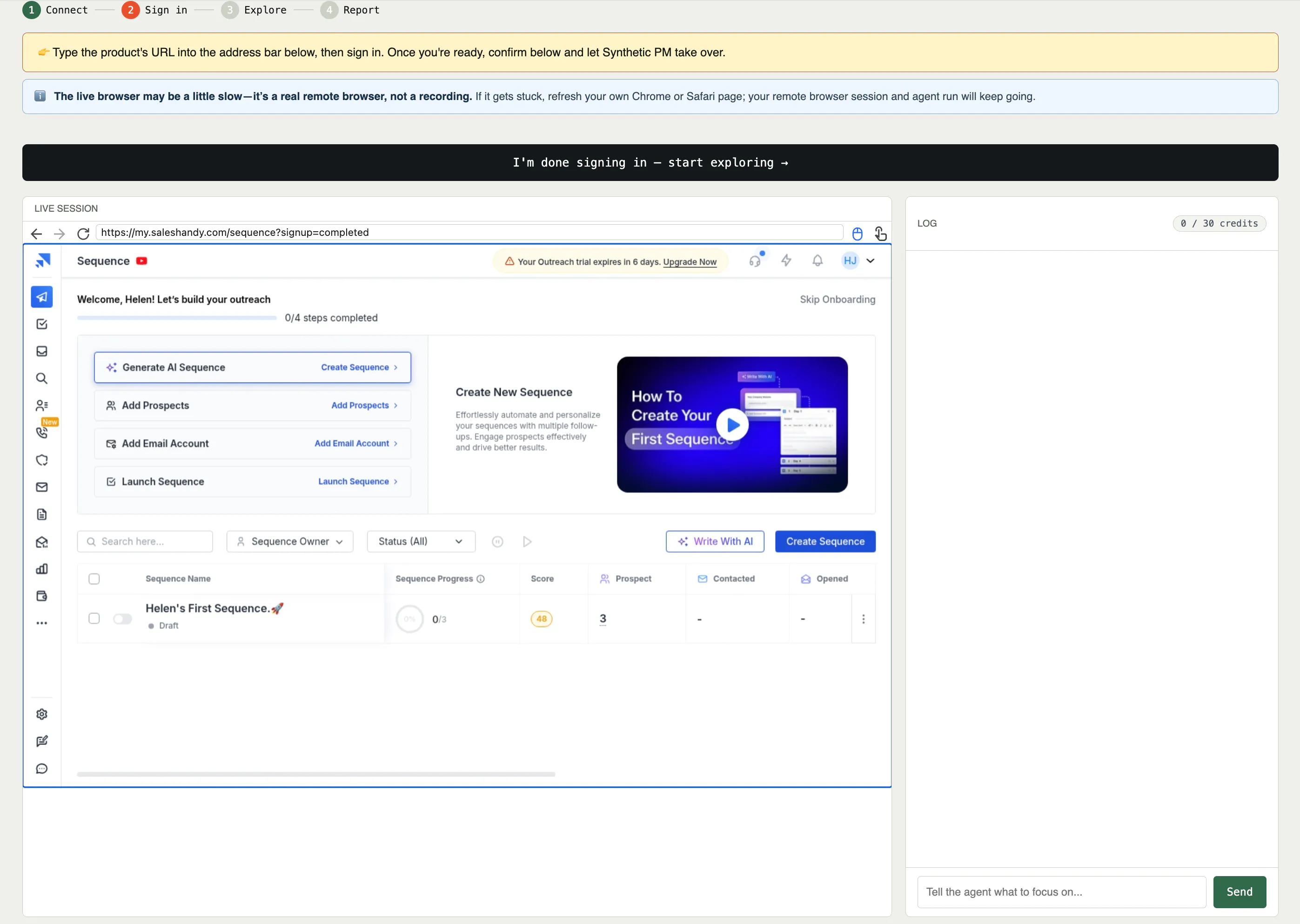Viewport: 1300px width, 924px height.
Task: Open the notifications bell icon
Action: pos(818,261)
